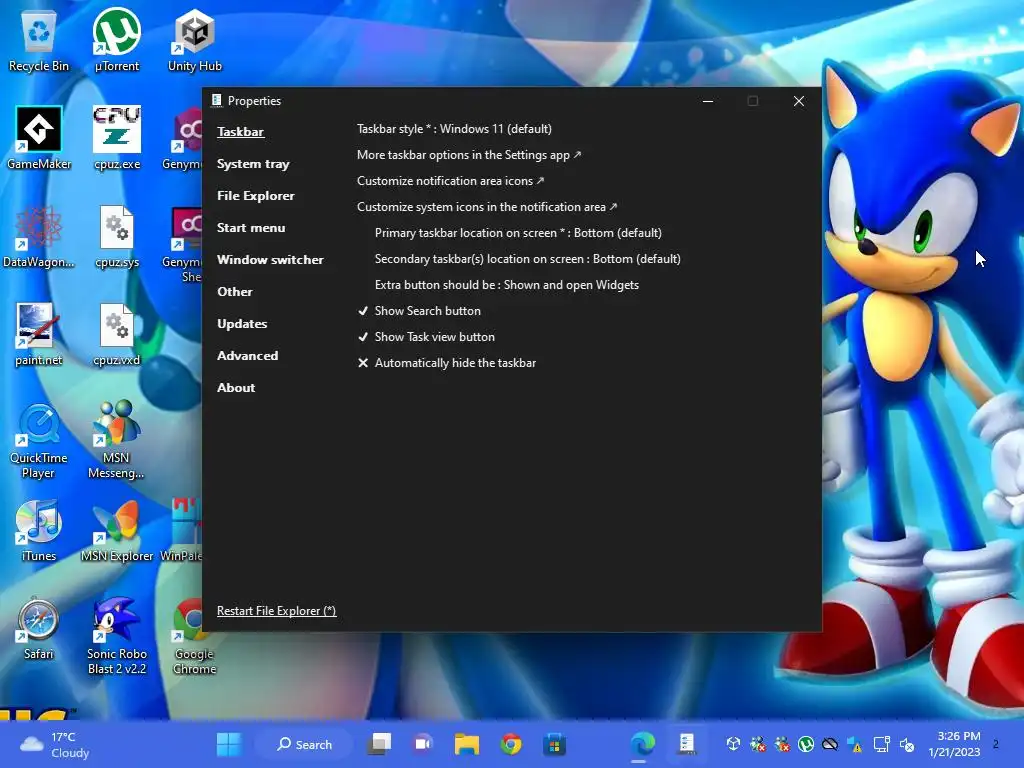1024x768 pixels.
Task: Click the muted volume tray icon
Action: click(906, 744)
